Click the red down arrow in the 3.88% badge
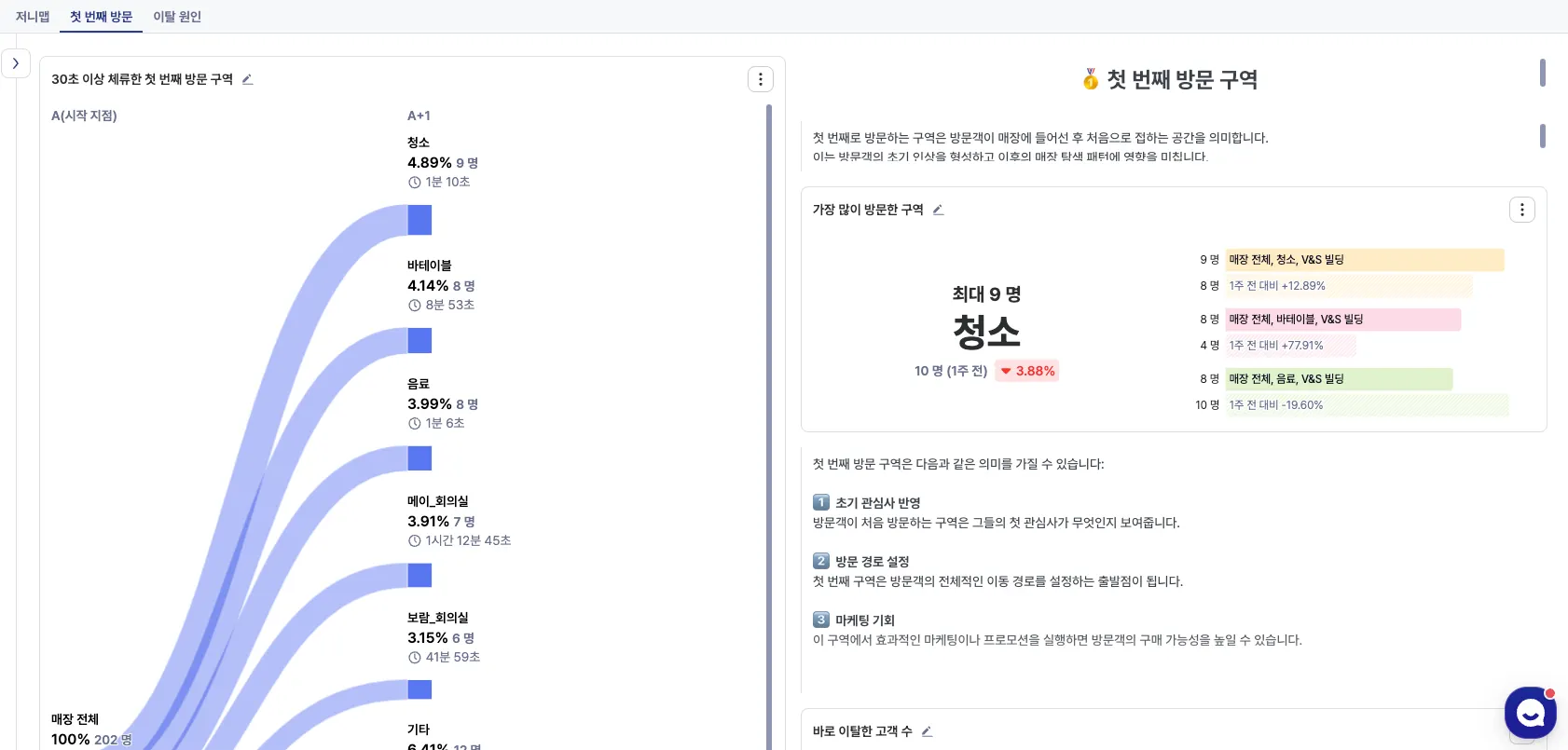 (1006, 371)
